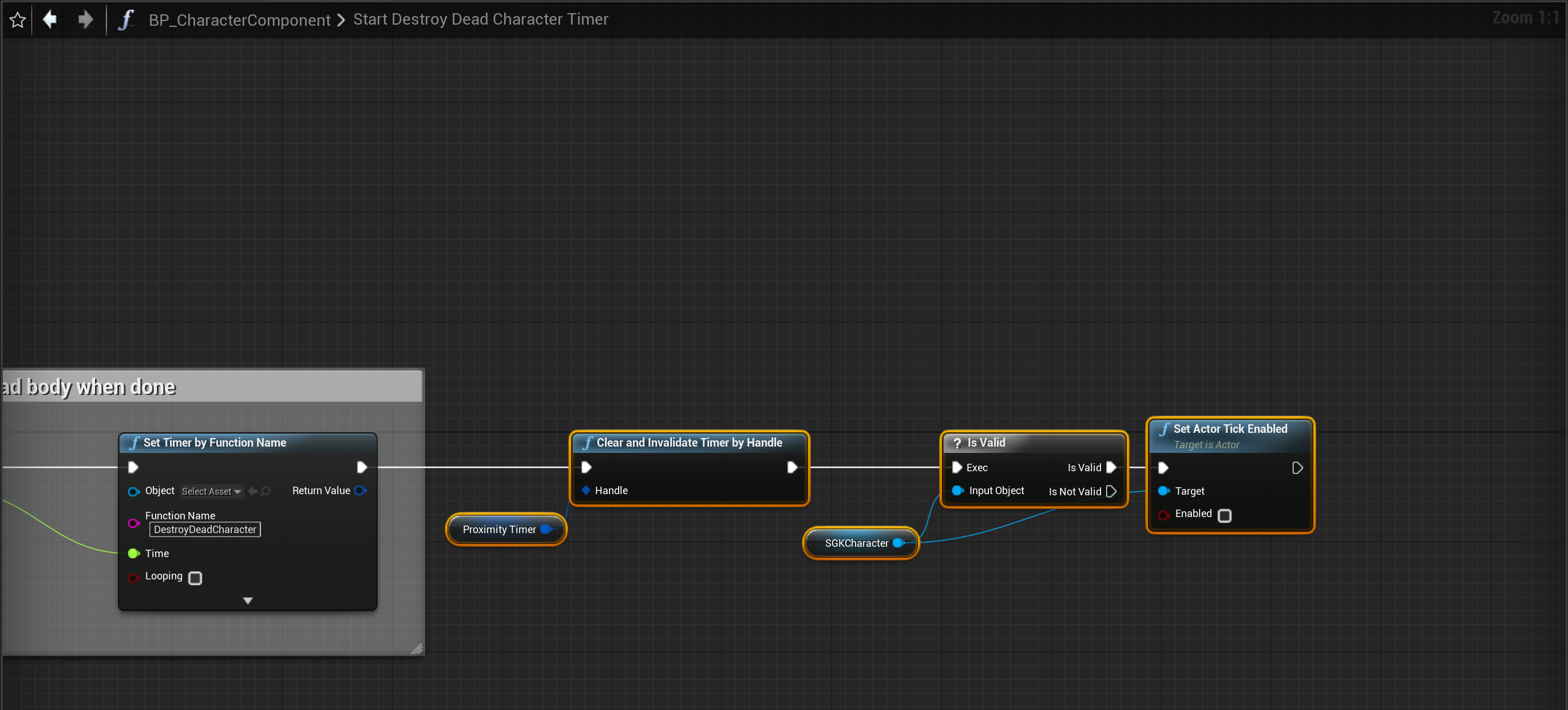The width and height of the screenshot is (1568, 710).
Task: Expand Set Timer node advanced options
Action: click(248, 601)
